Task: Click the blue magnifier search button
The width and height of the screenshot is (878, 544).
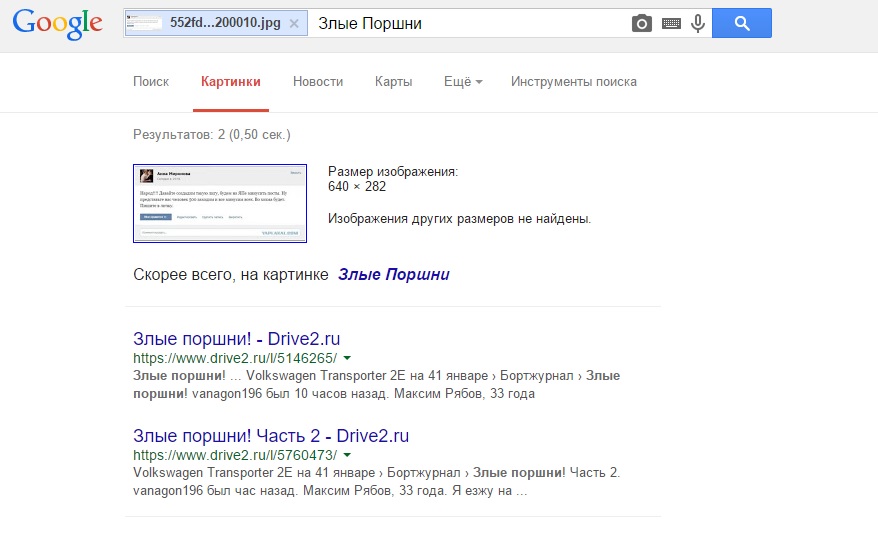Action: 742,23
